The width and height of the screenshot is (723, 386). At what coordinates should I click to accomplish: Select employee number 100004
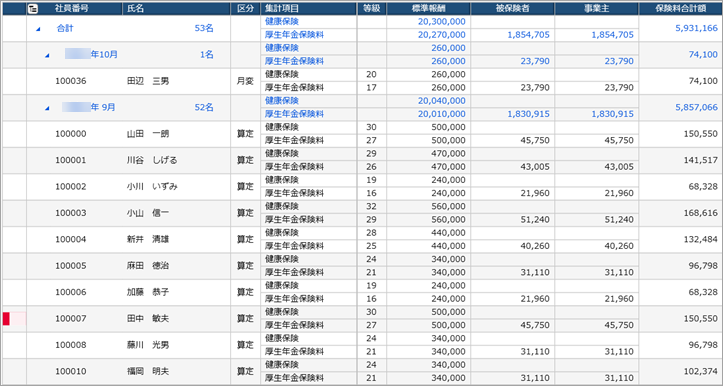click(x=71, y=239)
